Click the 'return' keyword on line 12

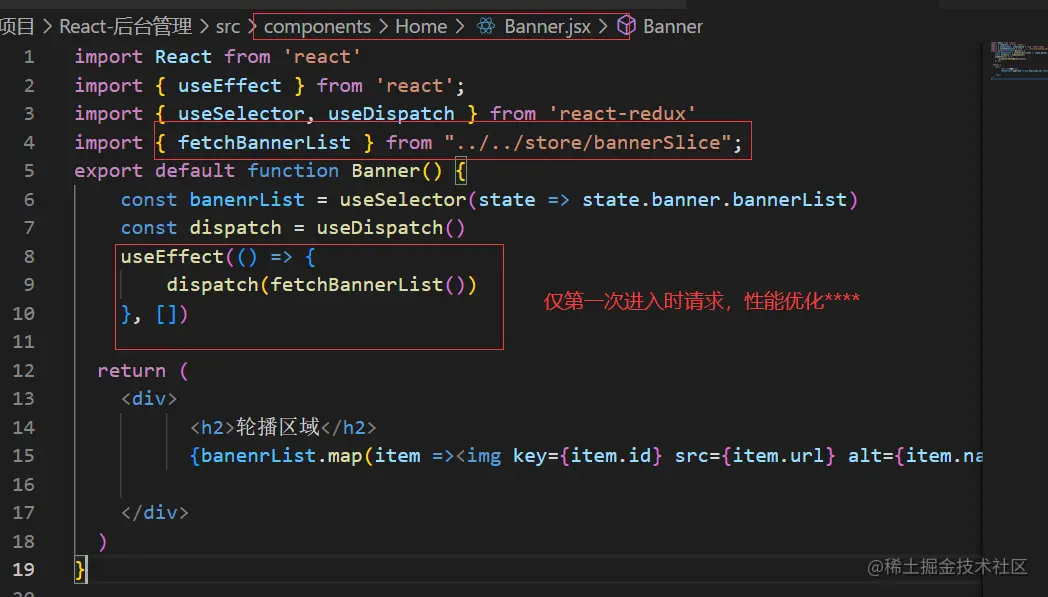pos(131,370)
